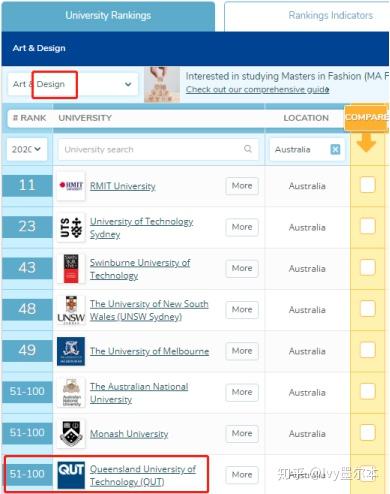Tick compare checkbox for University of Melbourne
390x494 pixels.
click(x=367, y=350)
